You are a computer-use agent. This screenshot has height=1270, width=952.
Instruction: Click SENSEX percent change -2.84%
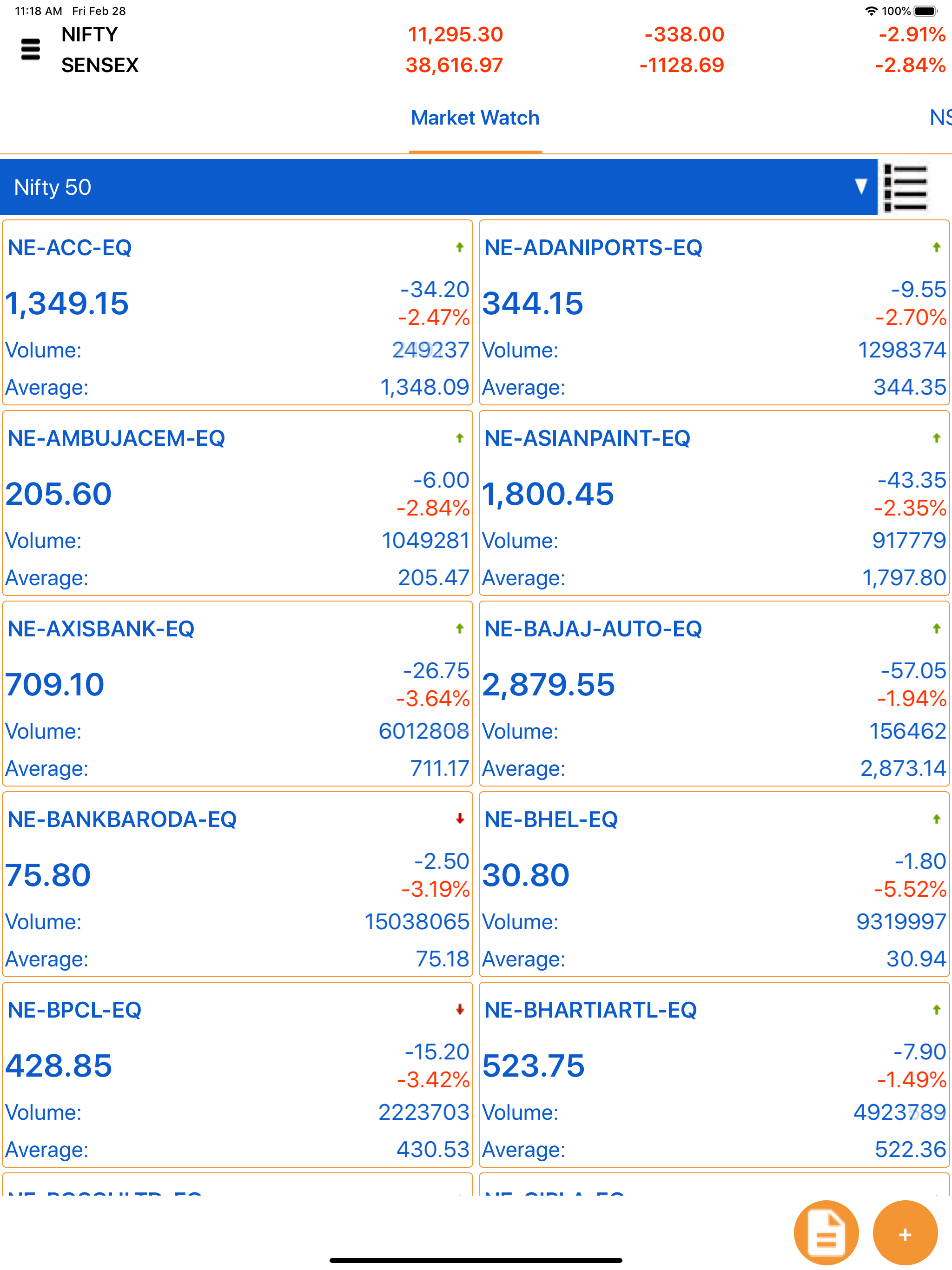910,65
